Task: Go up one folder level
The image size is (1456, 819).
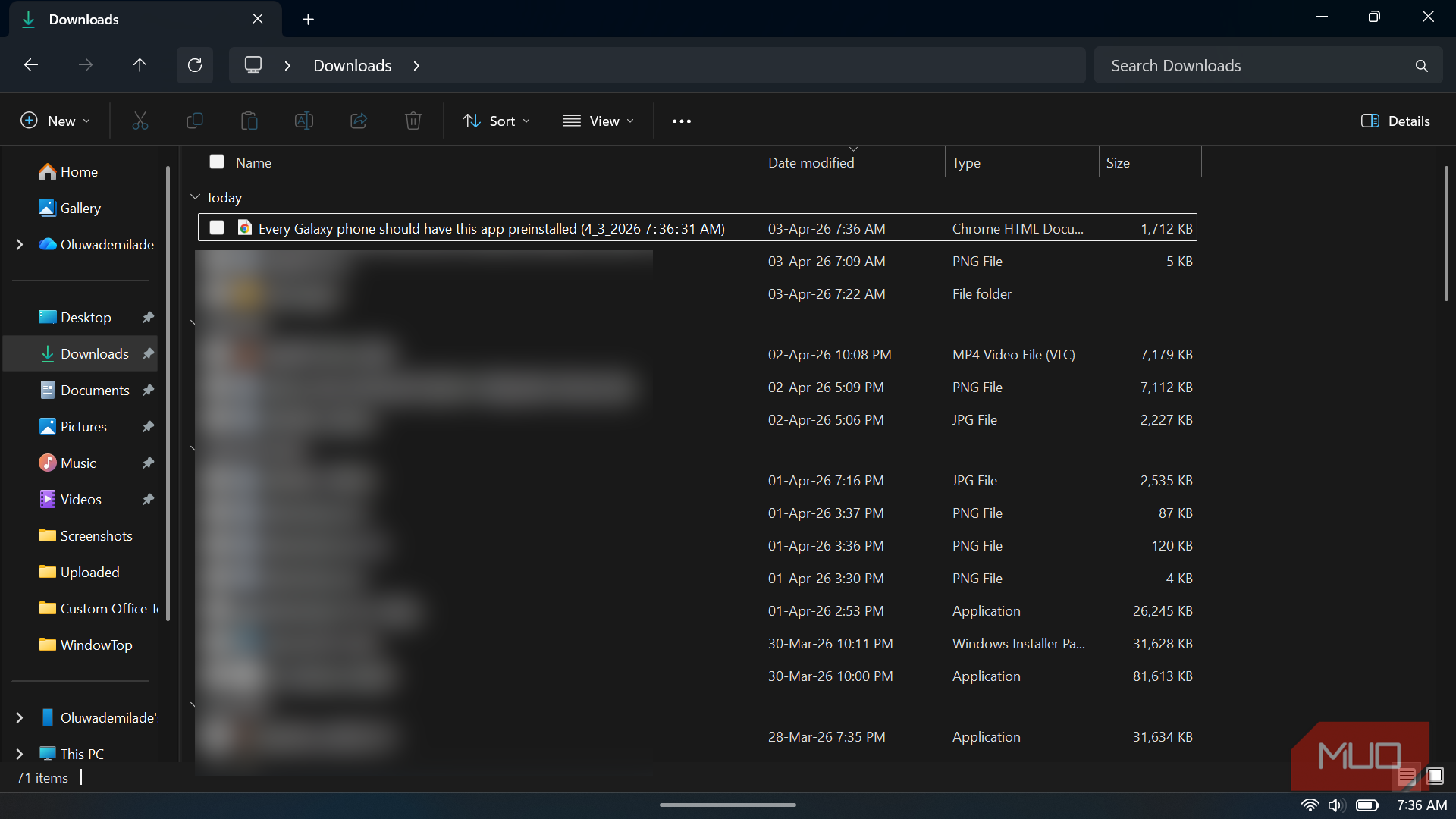Action: point(140,65)
